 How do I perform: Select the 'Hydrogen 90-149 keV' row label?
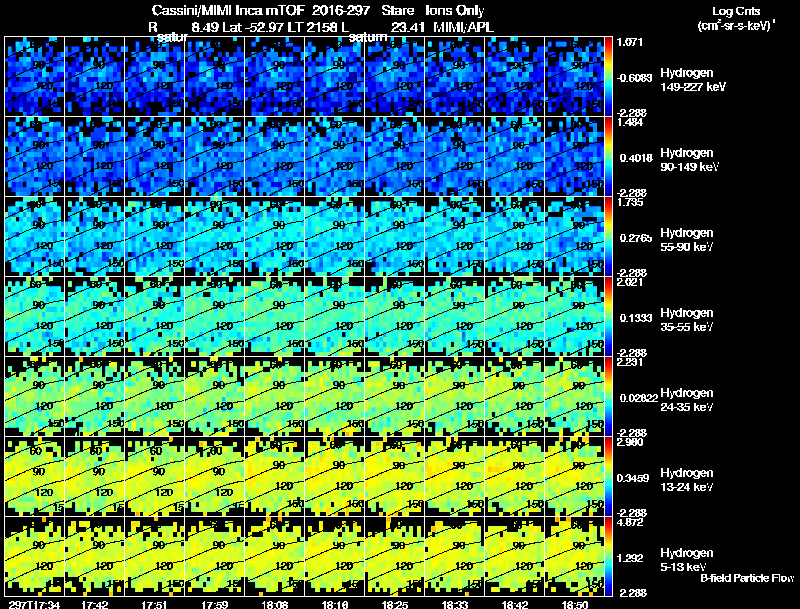pos(690,160)
